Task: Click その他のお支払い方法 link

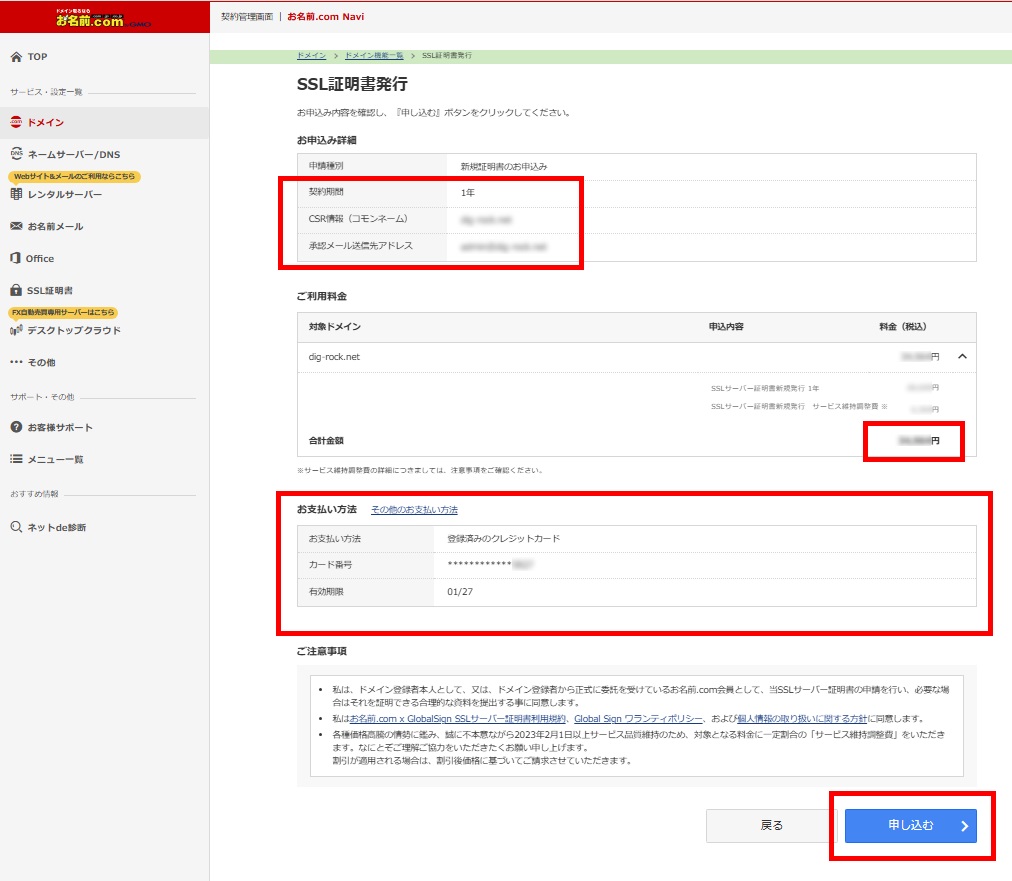Action: pos(414,510)
